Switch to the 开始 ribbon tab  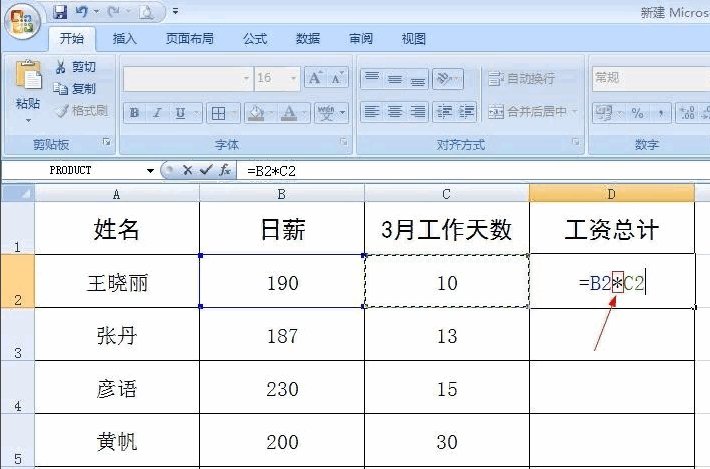pos(72,38)
